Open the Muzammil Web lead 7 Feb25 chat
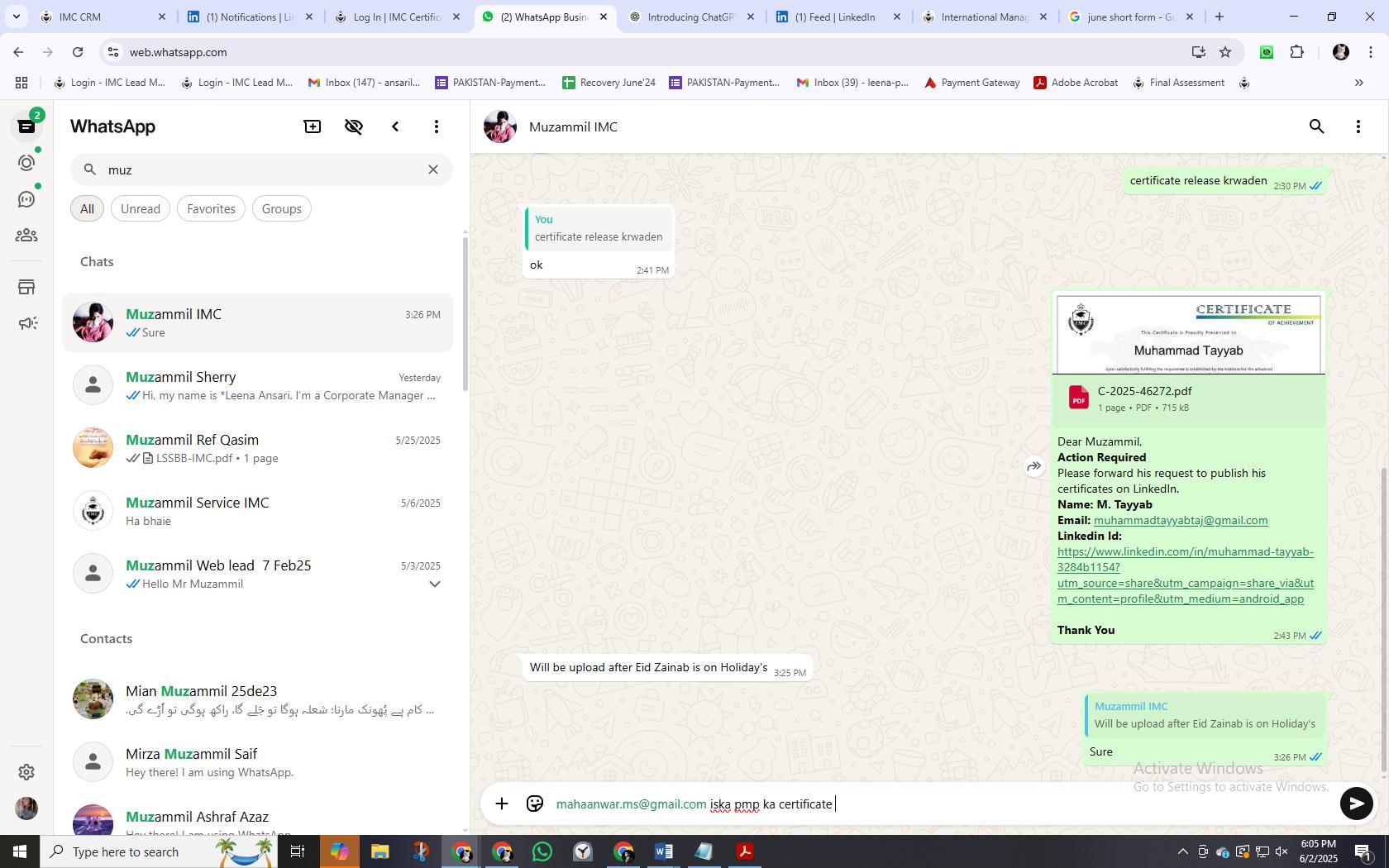Screen dimensions: 1389x868 [x=258, y=574]
